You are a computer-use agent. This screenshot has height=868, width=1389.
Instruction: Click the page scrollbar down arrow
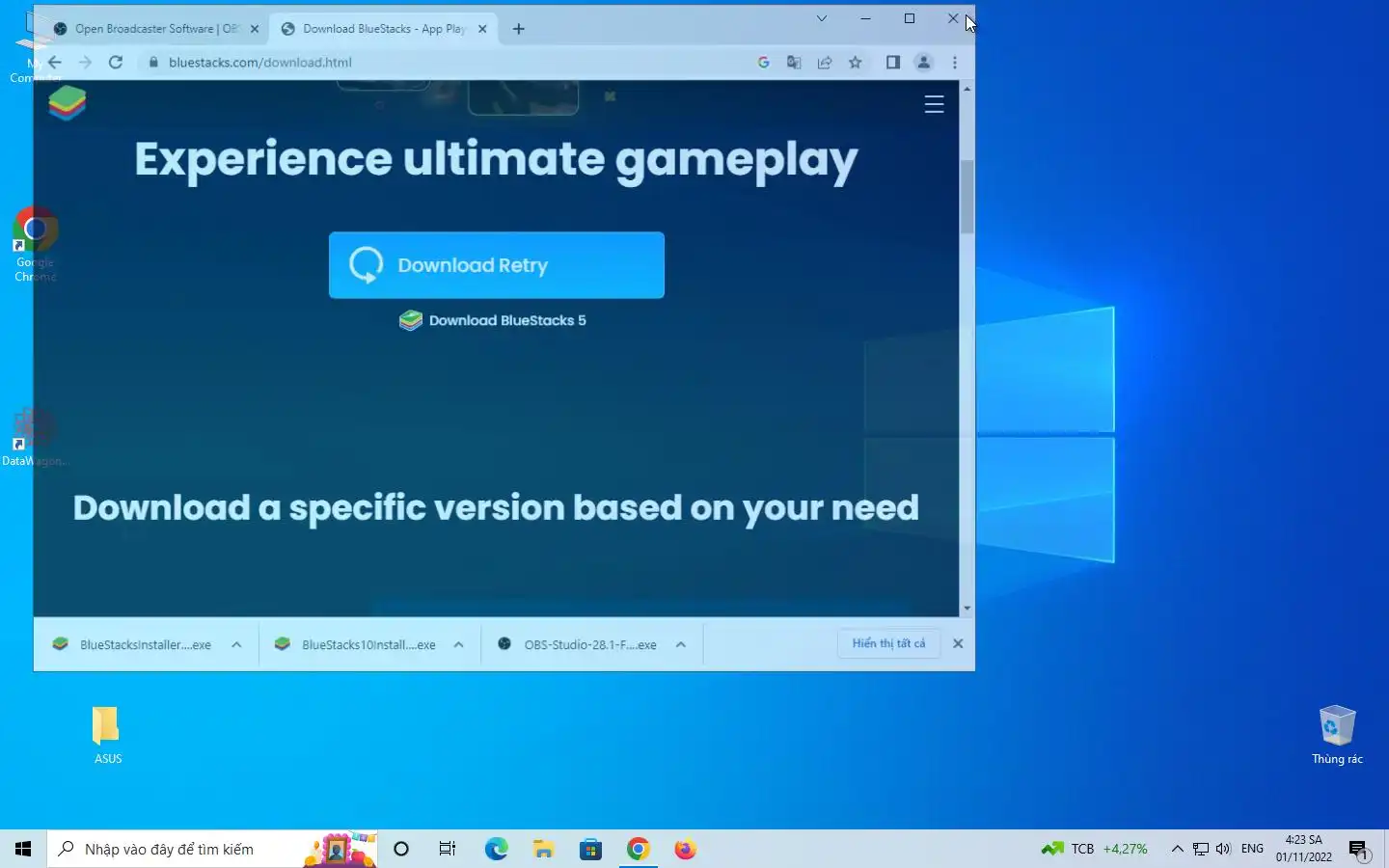click(967, 609)
